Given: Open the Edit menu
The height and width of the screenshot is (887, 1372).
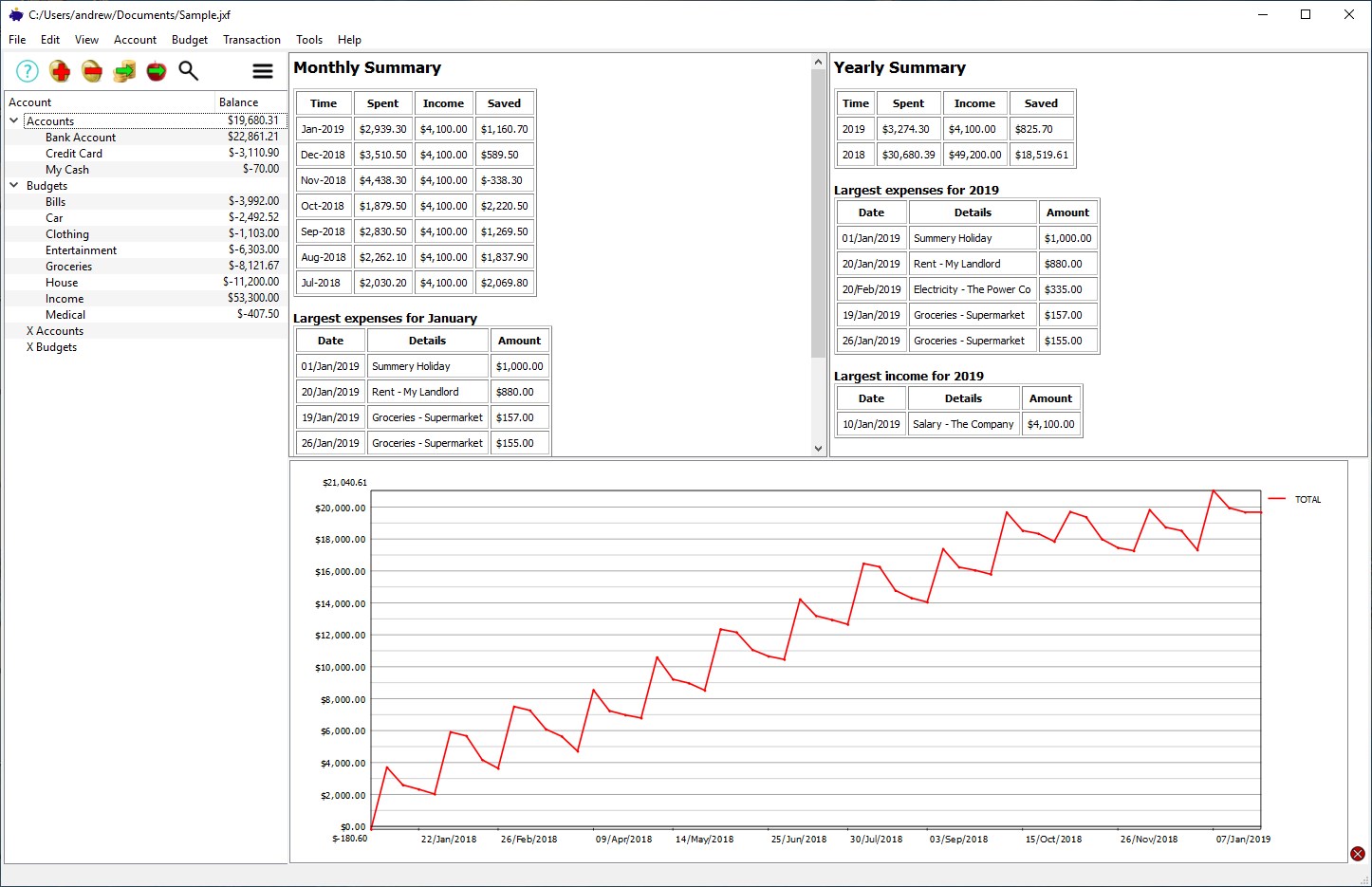Looking at the screenshot, I should (50, 40).
